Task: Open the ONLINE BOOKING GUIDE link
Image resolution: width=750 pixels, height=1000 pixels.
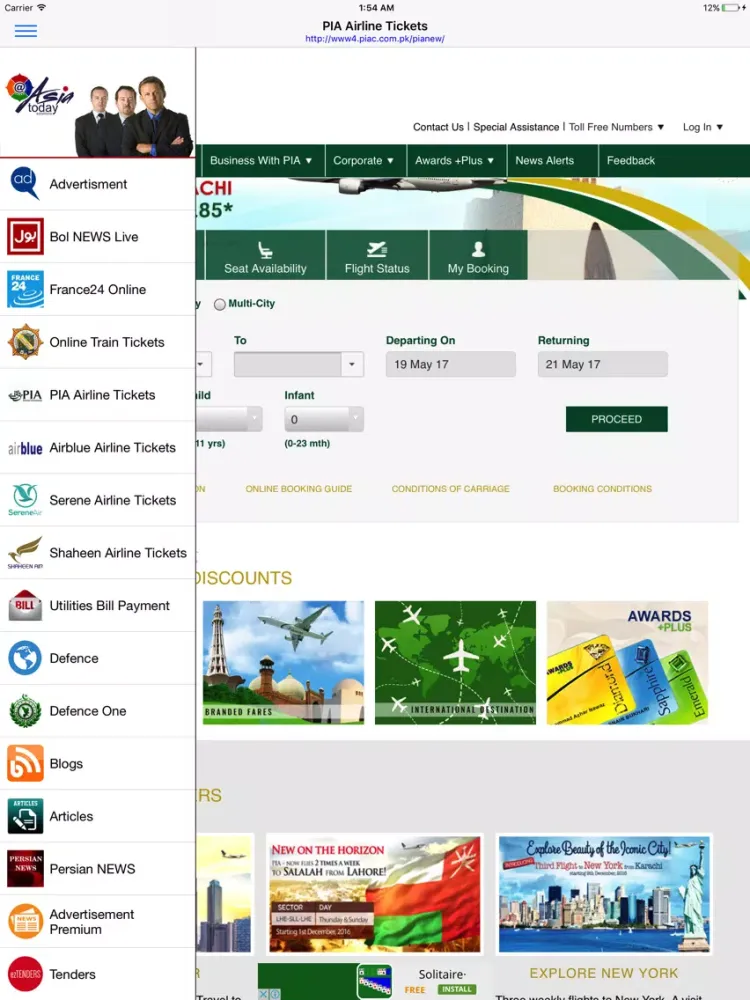Action: [298, 489]
